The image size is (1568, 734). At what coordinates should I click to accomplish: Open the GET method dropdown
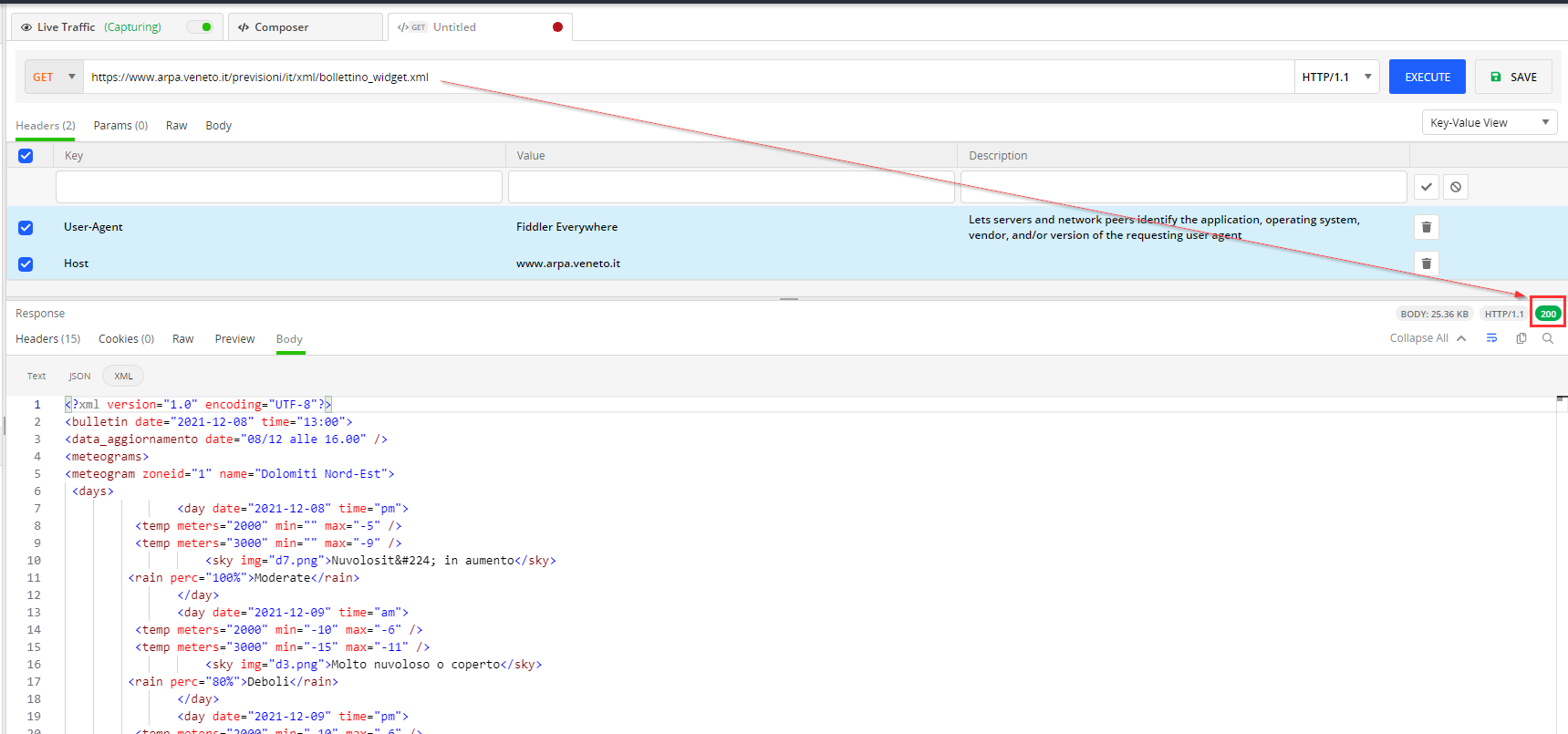(x=54, y=77)
